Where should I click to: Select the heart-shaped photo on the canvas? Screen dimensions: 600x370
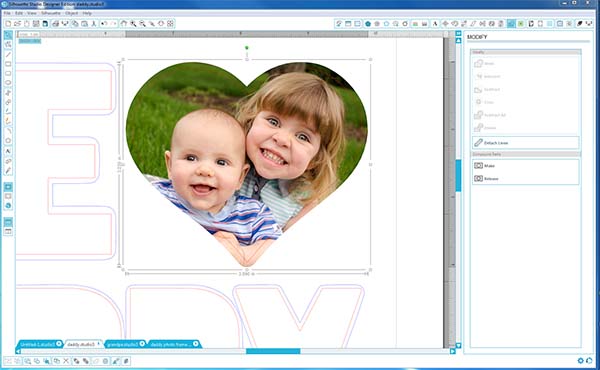[246, 165]
